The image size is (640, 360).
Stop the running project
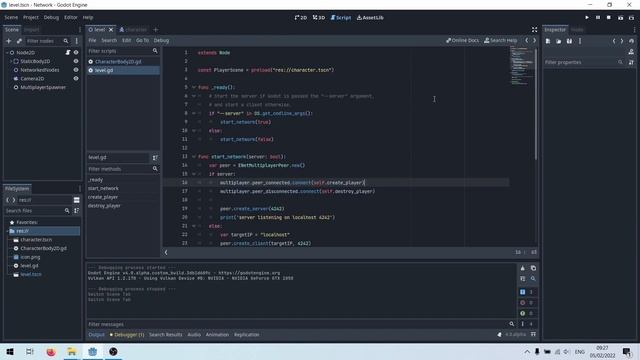tap(609, 18)
